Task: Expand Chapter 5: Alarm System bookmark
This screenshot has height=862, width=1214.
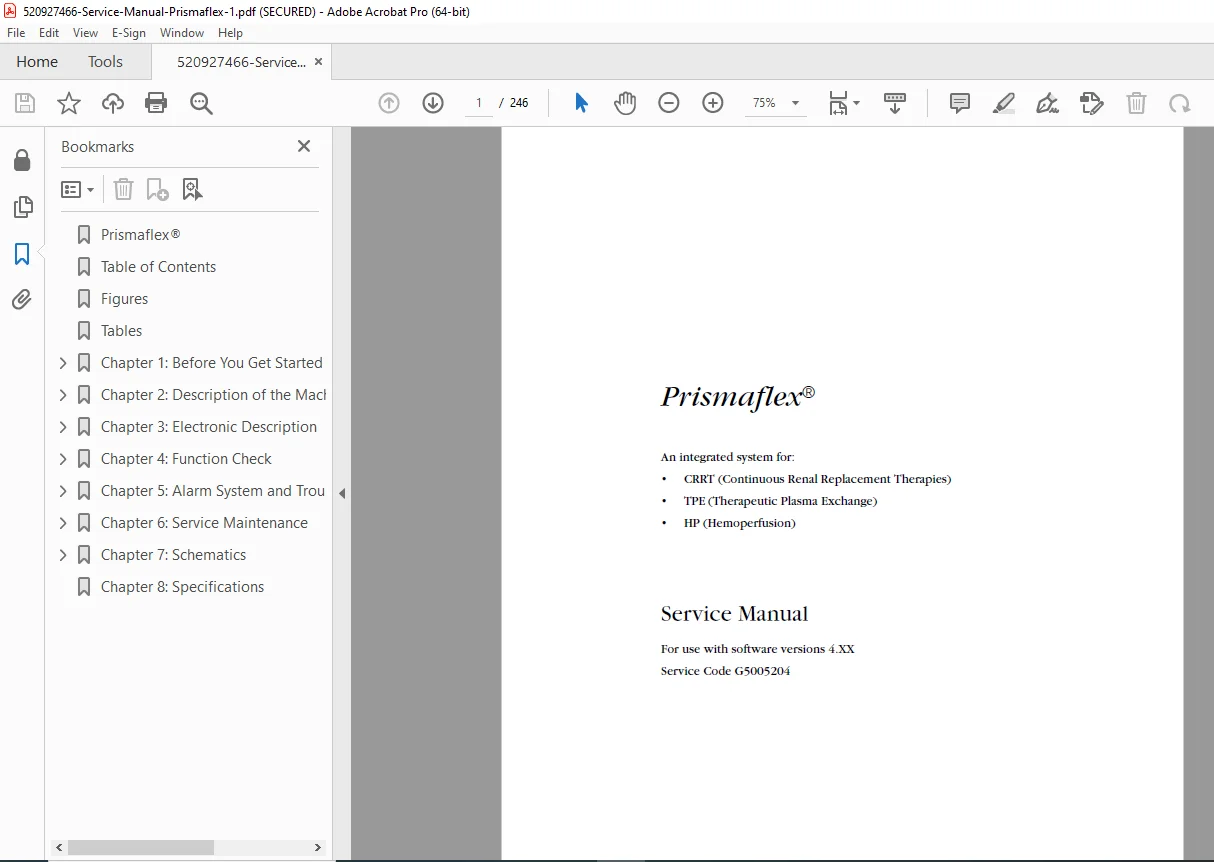Action: point(63,491)
